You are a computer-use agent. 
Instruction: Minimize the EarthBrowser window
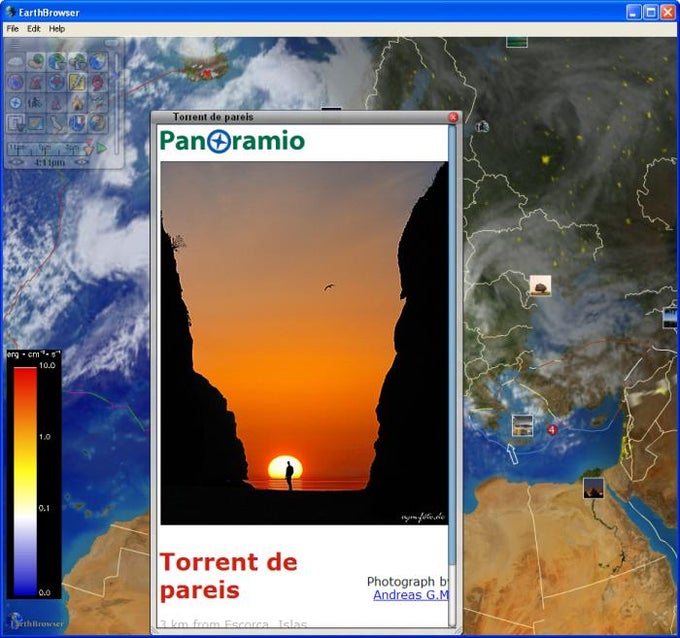coord(634,12)
